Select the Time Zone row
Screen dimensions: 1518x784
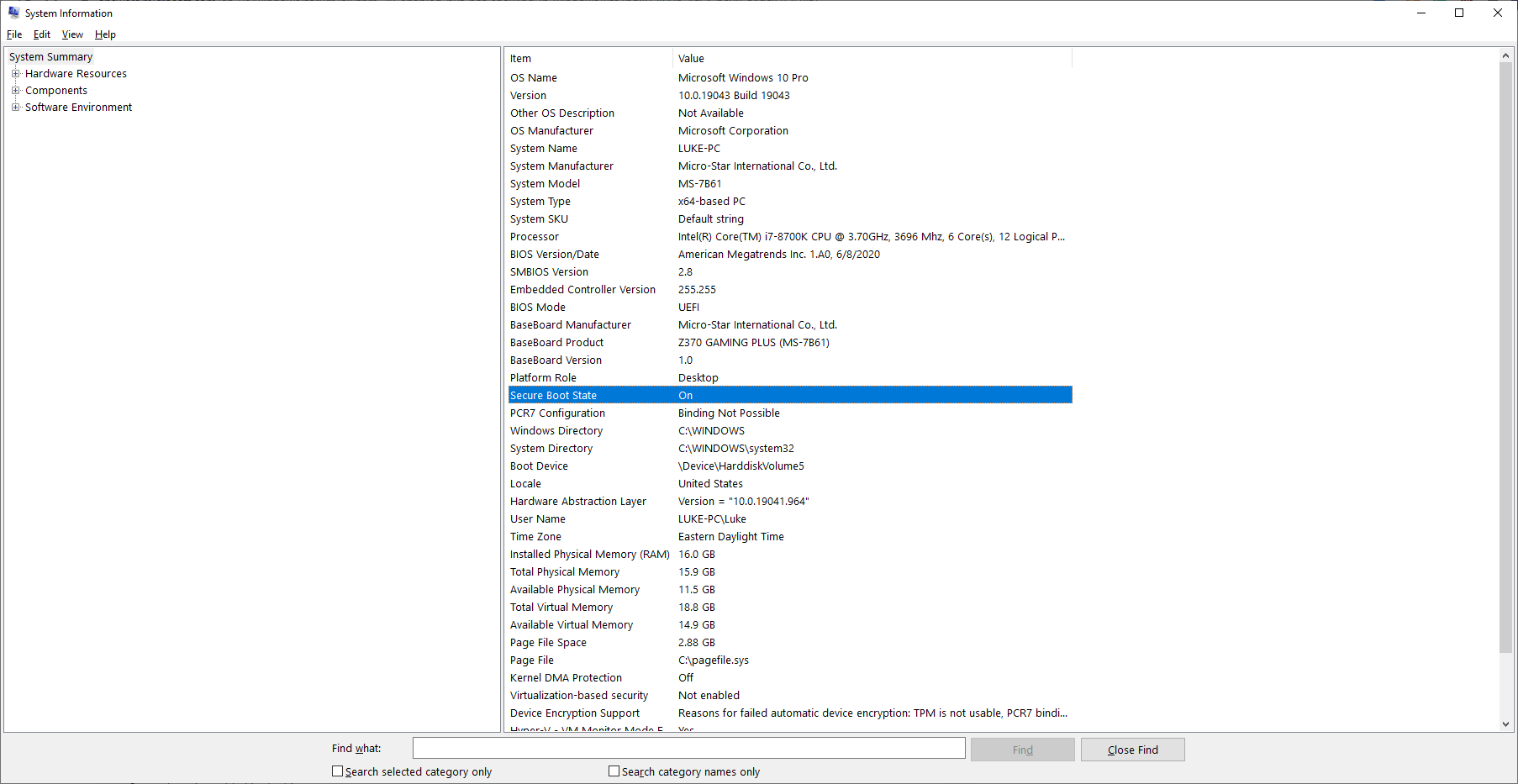pos(790,537)
